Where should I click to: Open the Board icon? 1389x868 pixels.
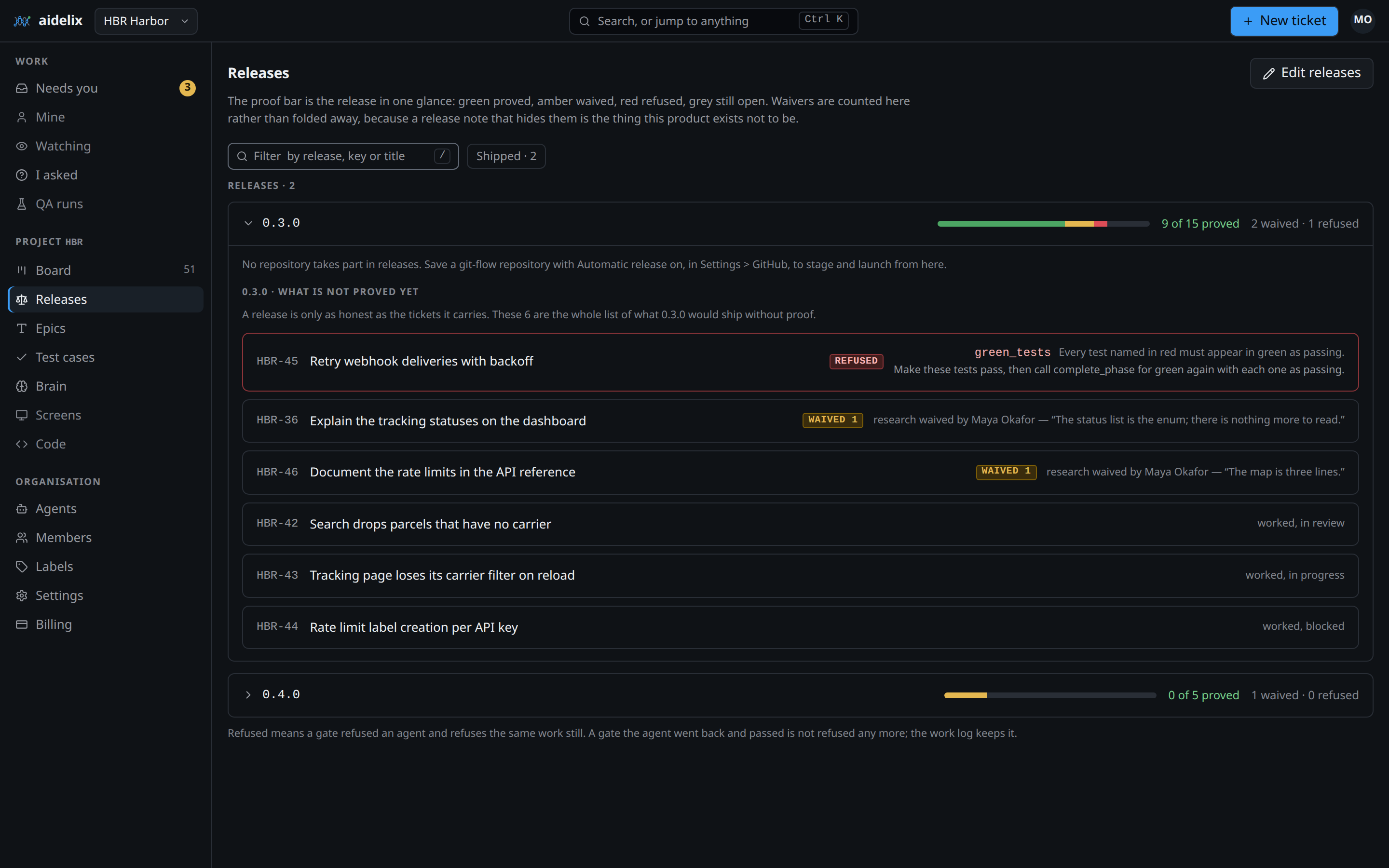22,271
